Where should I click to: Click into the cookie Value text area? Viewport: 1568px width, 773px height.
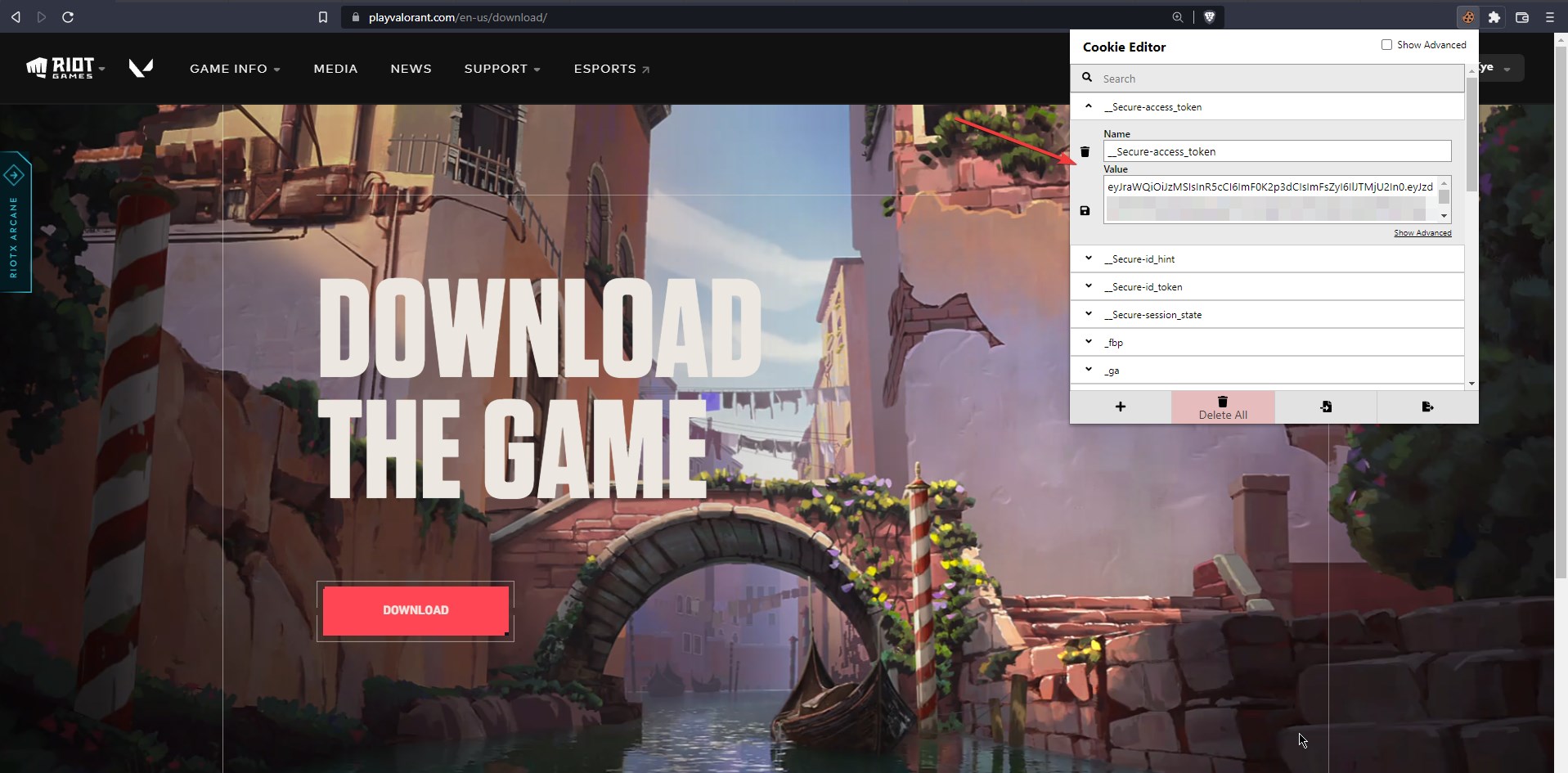pos(1270,199)
